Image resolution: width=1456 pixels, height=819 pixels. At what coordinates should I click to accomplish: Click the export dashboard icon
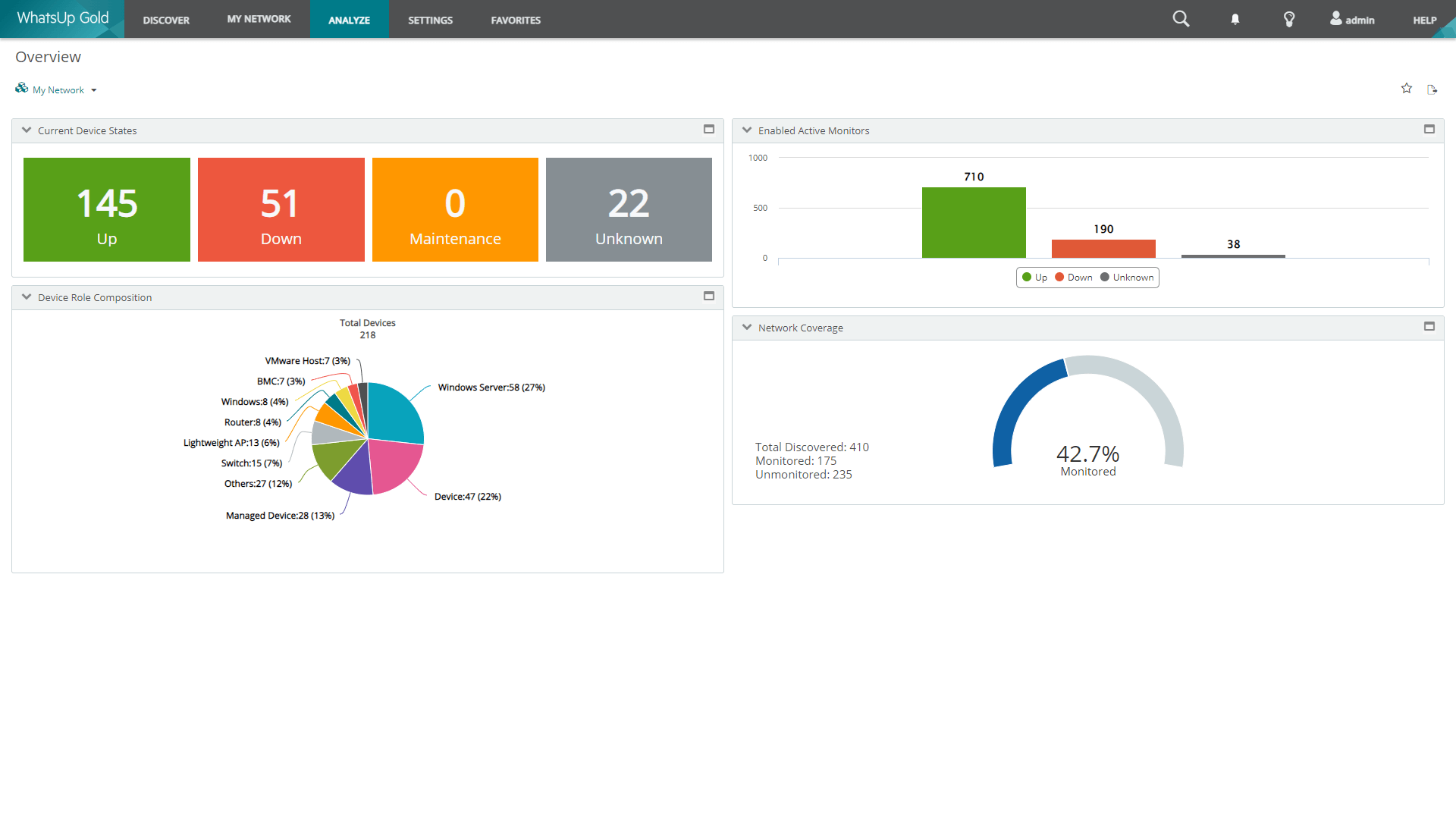pyautogui.click(x=1432, y=89)
